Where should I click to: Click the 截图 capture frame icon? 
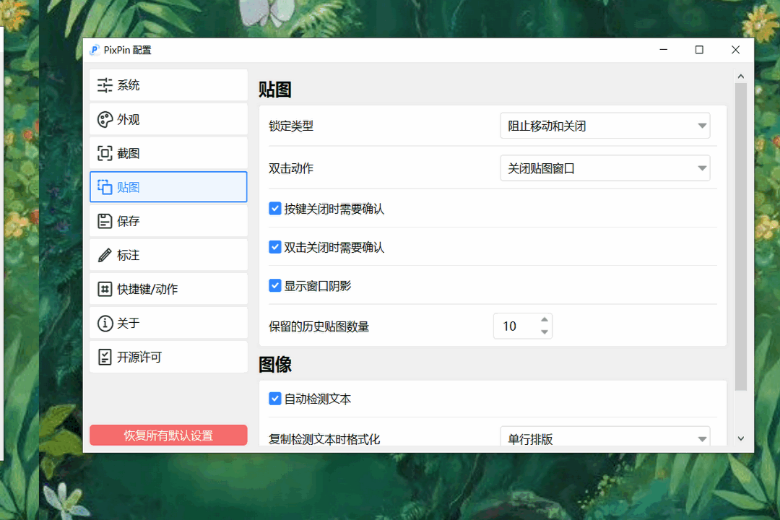tap(105, 153)
